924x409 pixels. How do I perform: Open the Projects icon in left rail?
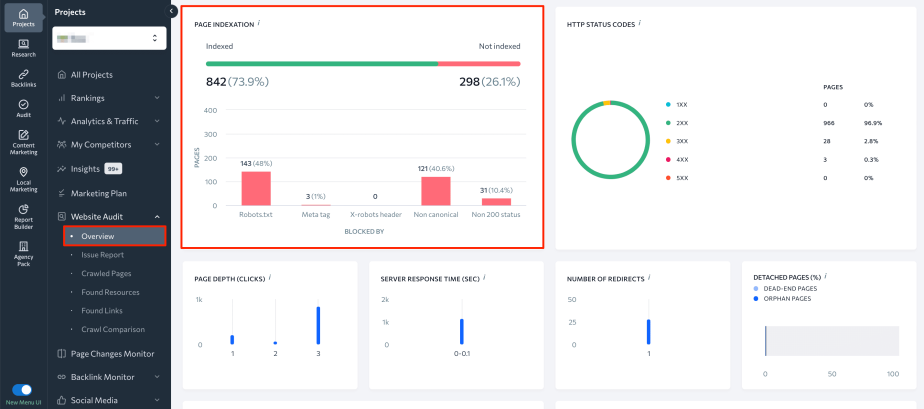point(23,18)
